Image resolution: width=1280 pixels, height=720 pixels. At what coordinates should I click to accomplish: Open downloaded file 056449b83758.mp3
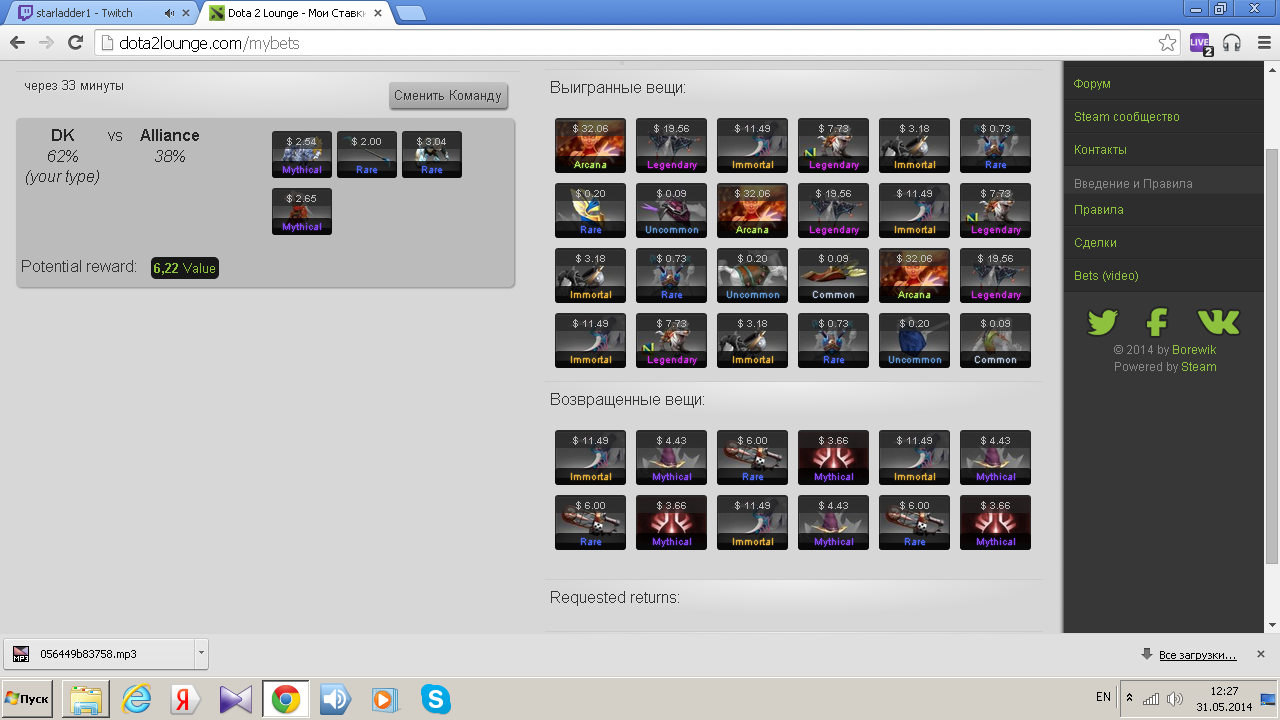tap(100, 654)
